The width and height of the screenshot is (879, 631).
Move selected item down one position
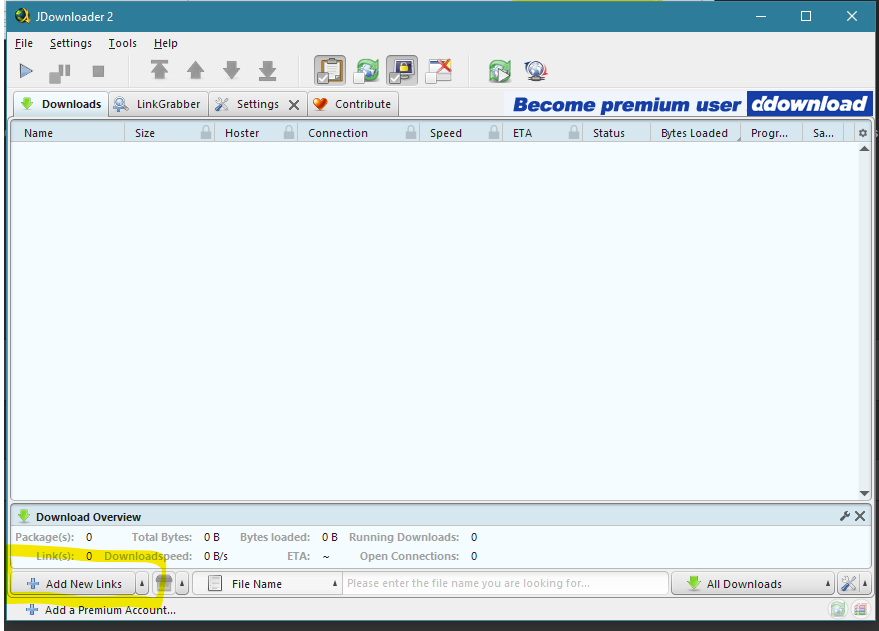[x=231, y=71]
